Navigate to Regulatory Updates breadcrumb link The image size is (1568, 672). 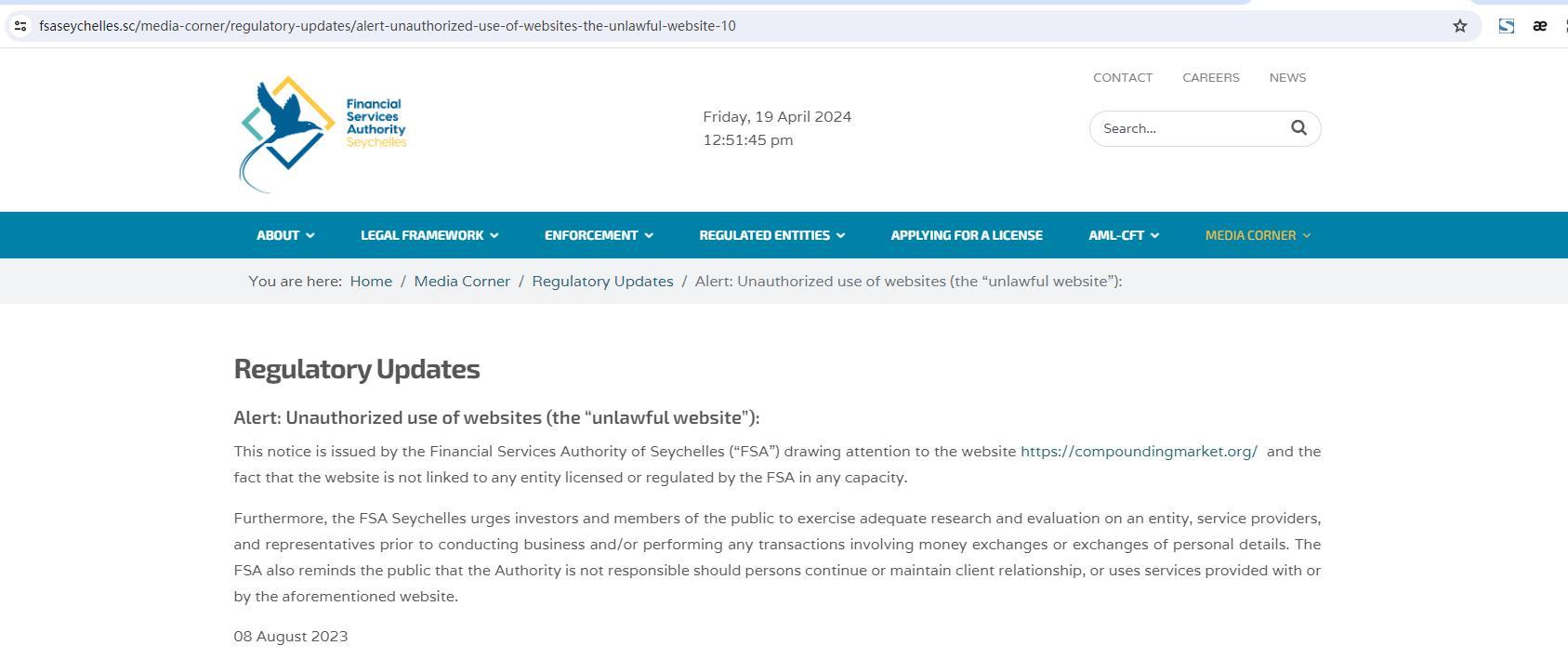click(602, 282)
